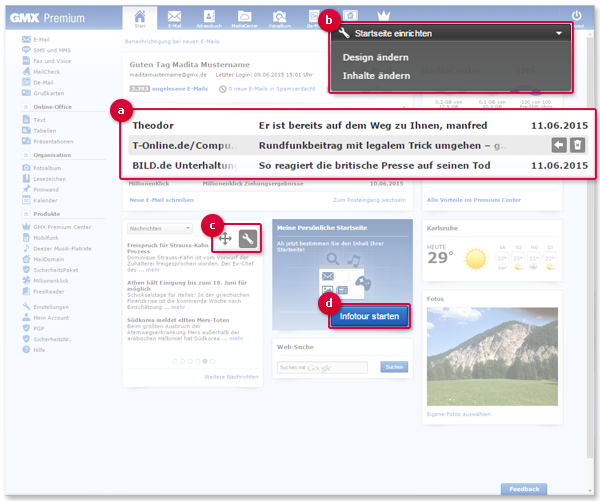Open Text in Online-Office
The width and height of the screenshot is (600, 501).
[34, 120]
